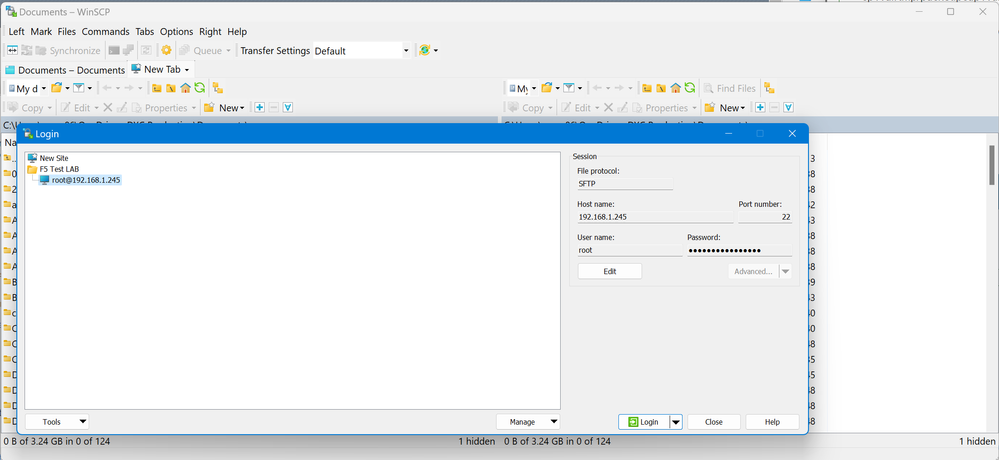The image size is (999, 460).
Task: Toggle directory tree icon in left panel
Action: [218, 88]
